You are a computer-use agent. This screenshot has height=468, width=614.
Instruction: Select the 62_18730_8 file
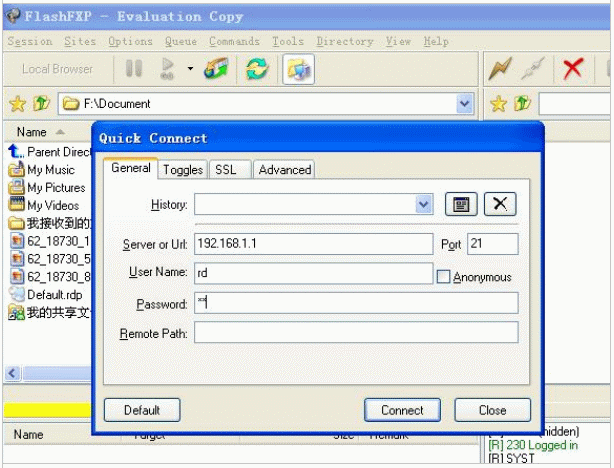point(49,277)
